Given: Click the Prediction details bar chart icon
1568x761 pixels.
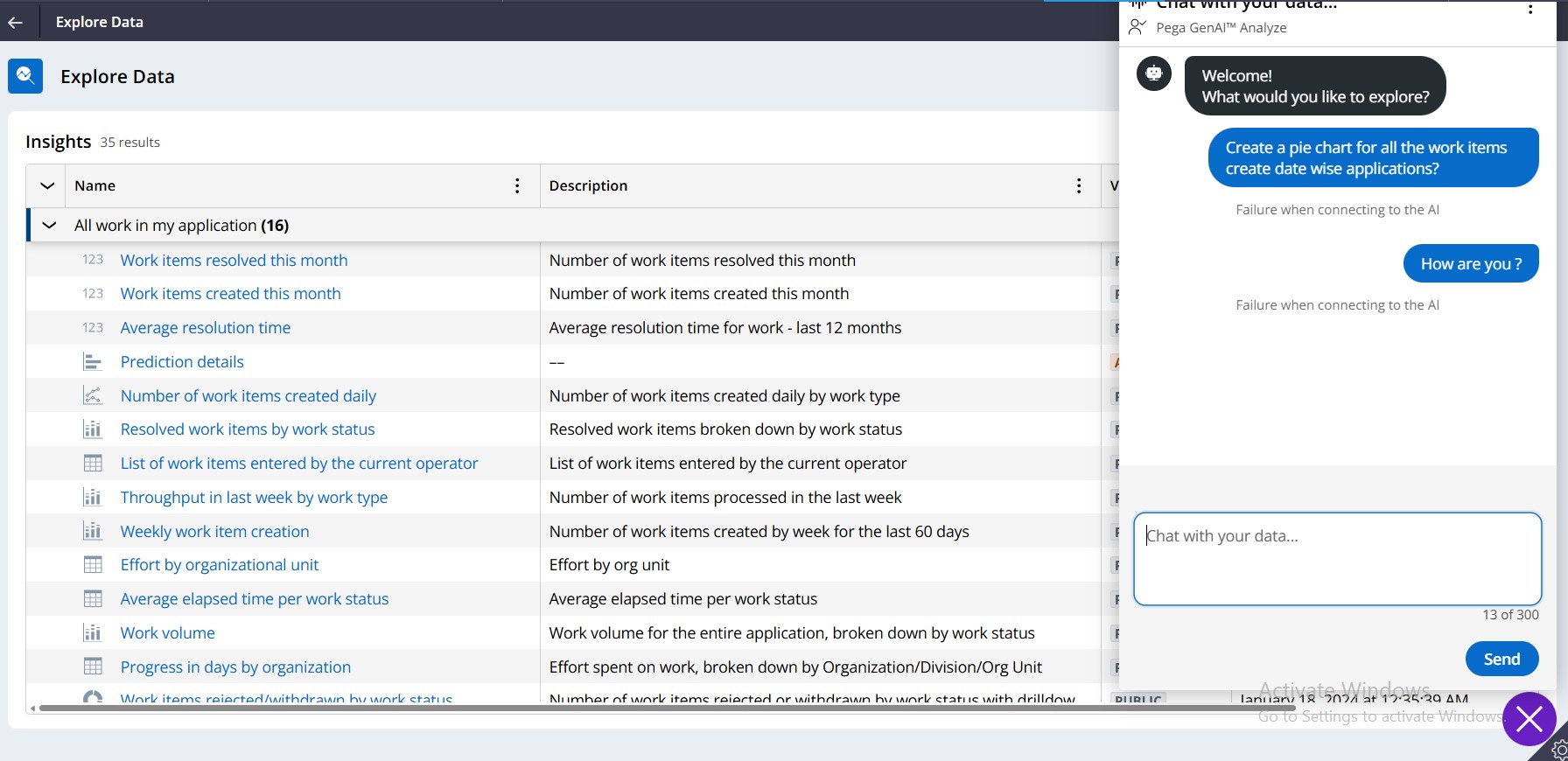Looking at the screenshot, I should coord(93,361).
